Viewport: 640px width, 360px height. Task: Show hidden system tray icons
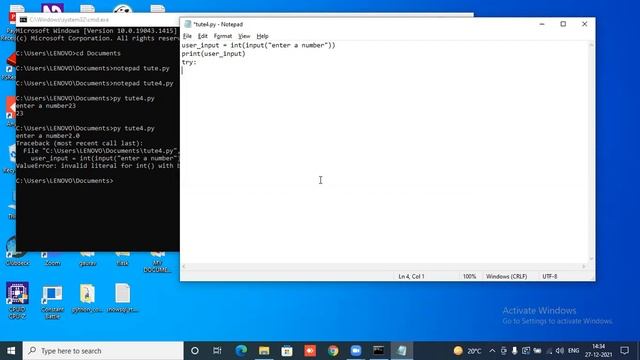click(492, 351)
